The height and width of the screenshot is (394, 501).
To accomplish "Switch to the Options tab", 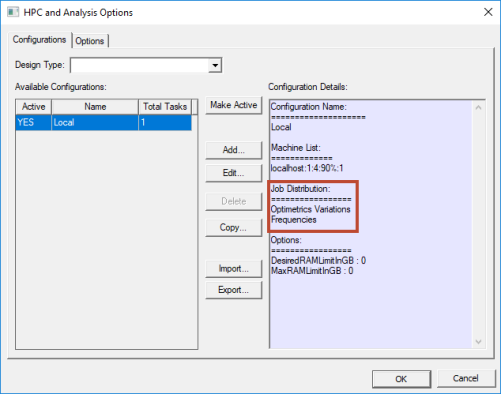I will click(90, 41).
